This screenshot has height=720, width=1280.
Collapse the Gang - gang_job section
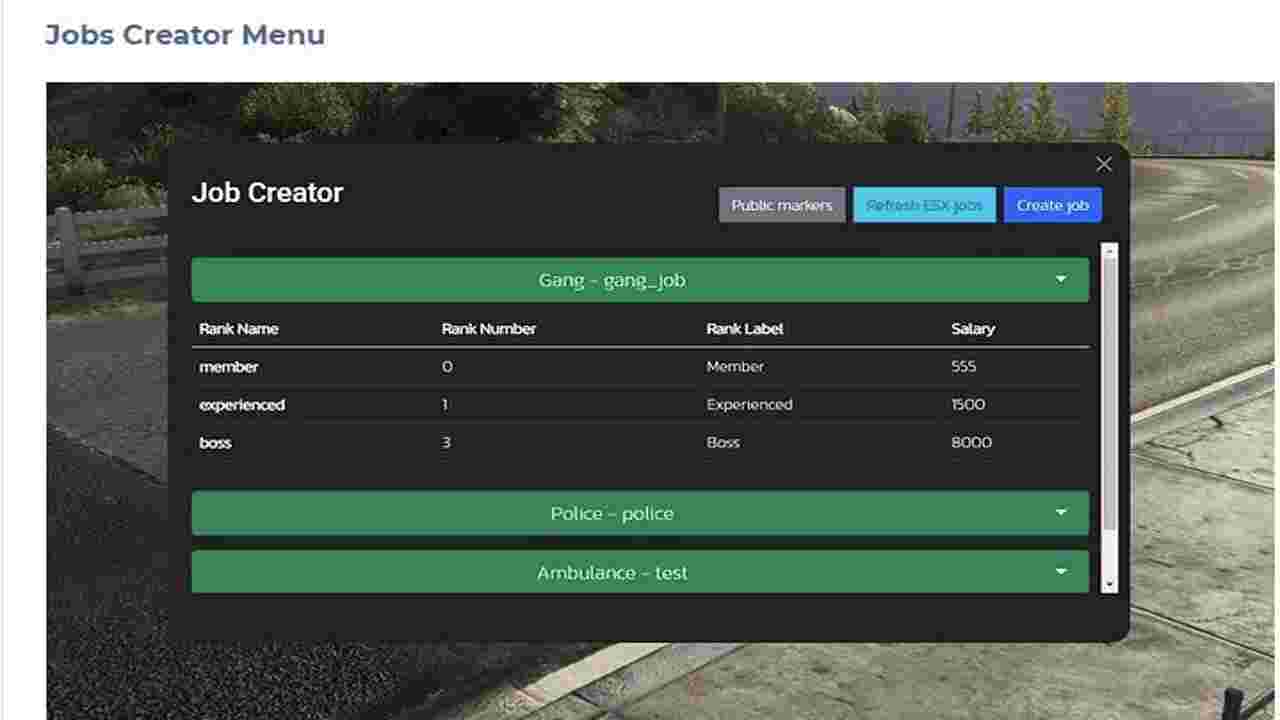coord(640,280)
